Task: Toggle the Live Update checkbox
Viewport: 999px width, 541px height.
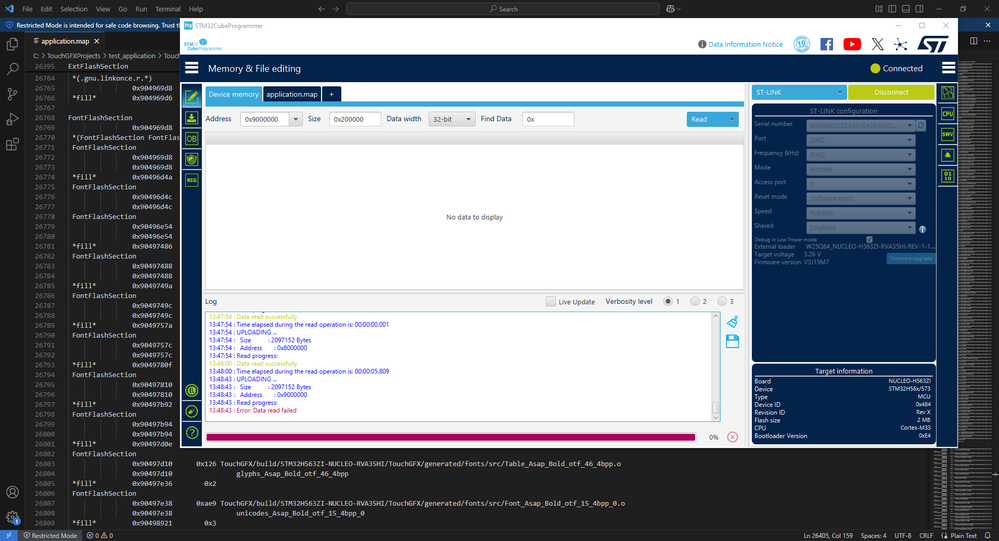Action: click(x=550, y=301)
